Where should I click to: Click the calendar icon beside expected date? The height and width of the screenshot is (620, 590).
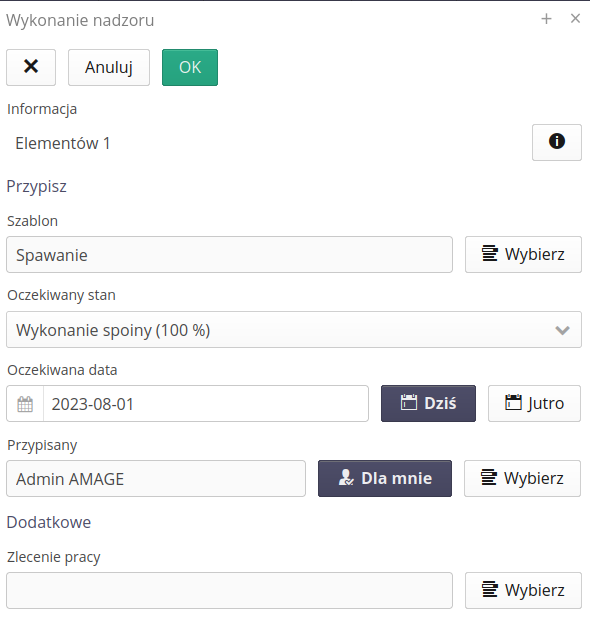25,404
